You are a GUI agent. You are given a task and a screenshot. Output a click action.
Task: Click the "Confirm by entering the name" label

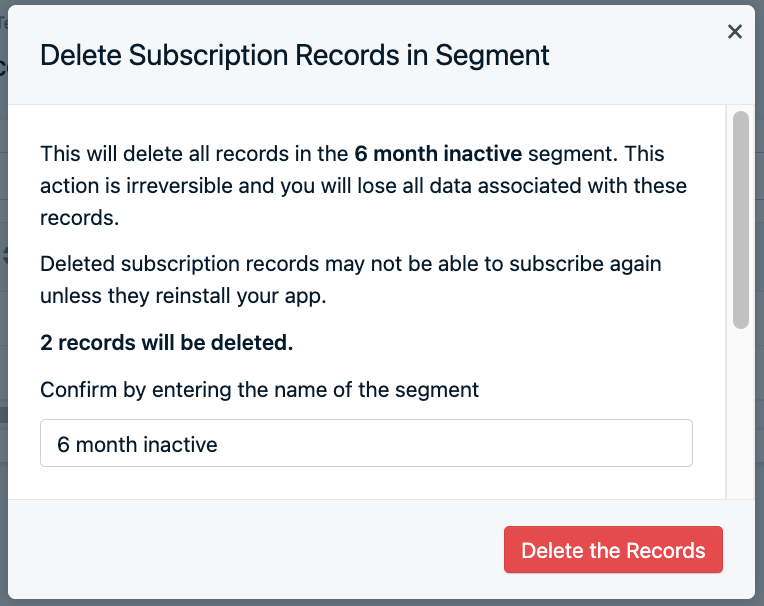click(260, 389)
